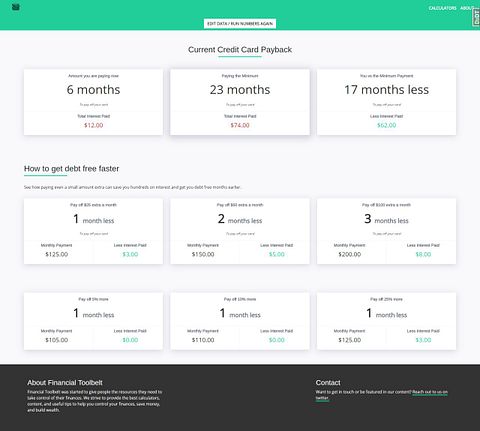Click the $74.00 total interest amount
This screenshot has height=431, width=480.
240,125
